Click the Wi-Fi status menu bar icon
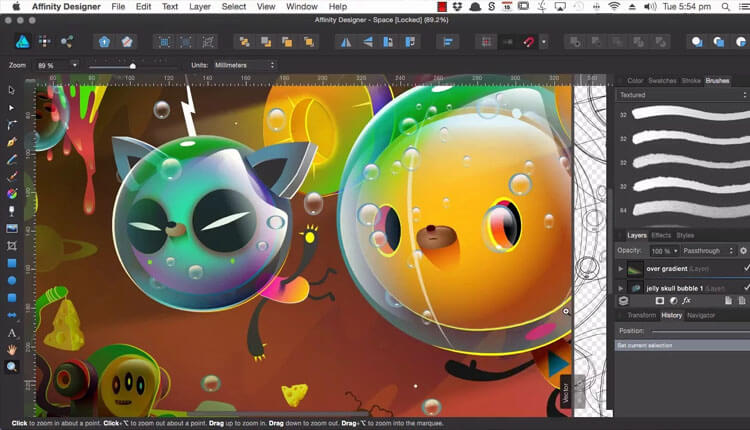The width and height of the screenshot is (750, 430). click(x=614, y=7)
